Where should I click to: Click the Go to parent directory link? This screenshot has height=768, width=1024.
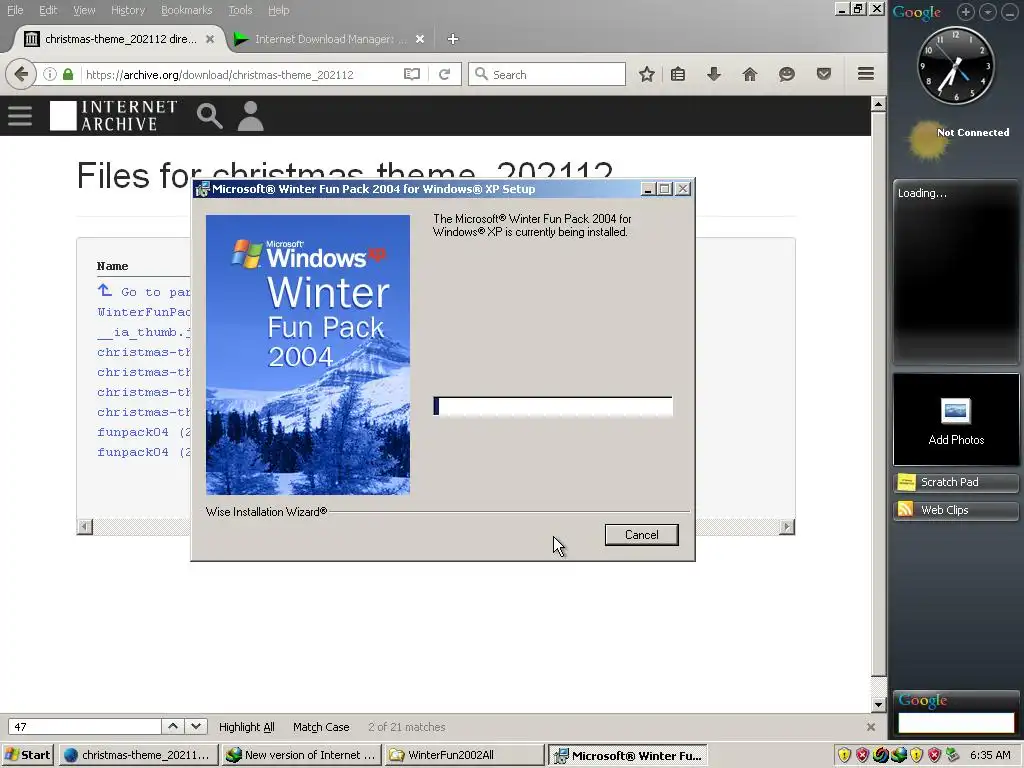click(x=144, y=291)
